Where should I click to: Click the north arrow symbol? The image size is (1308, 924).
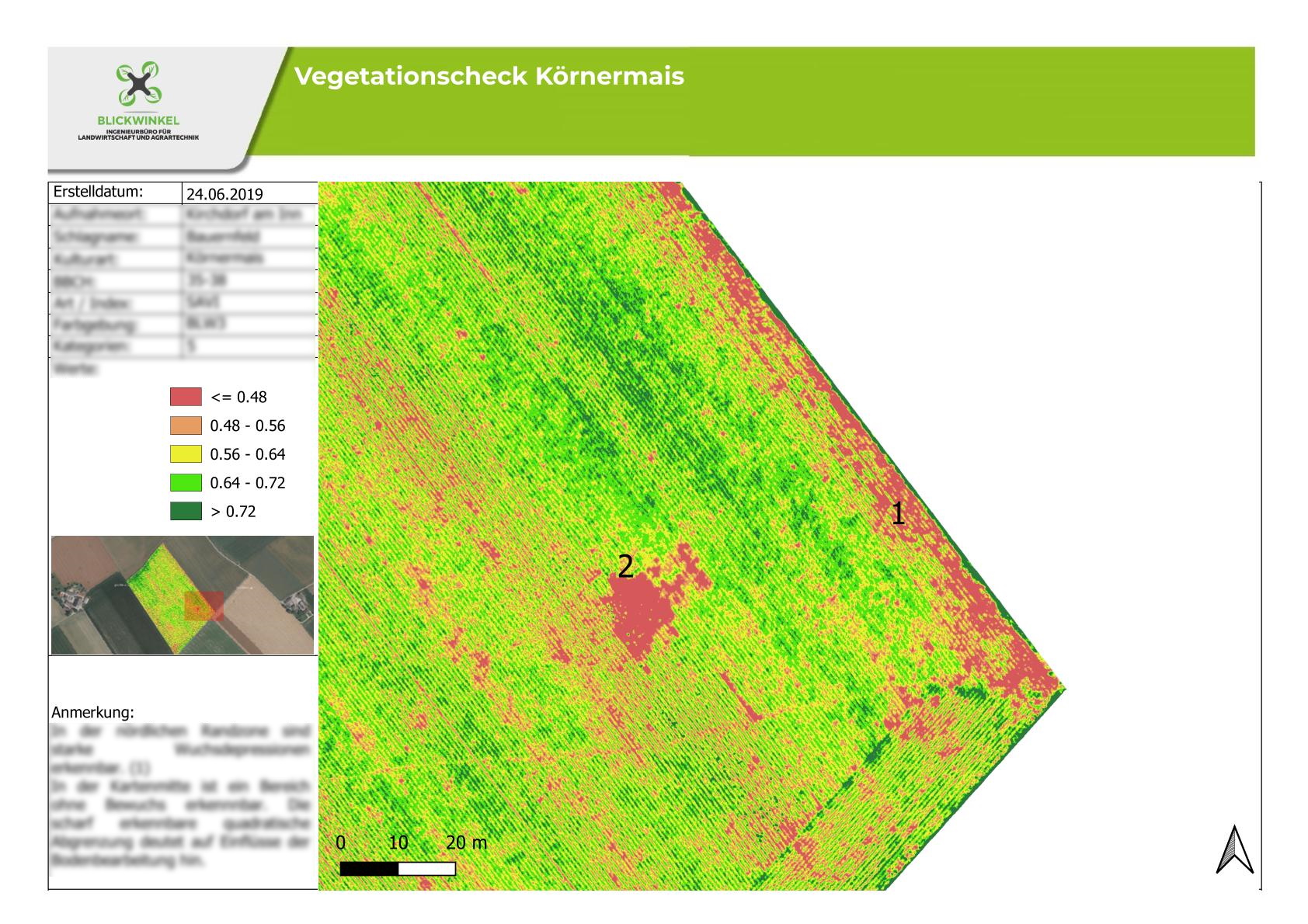[x=1234, y=849]
